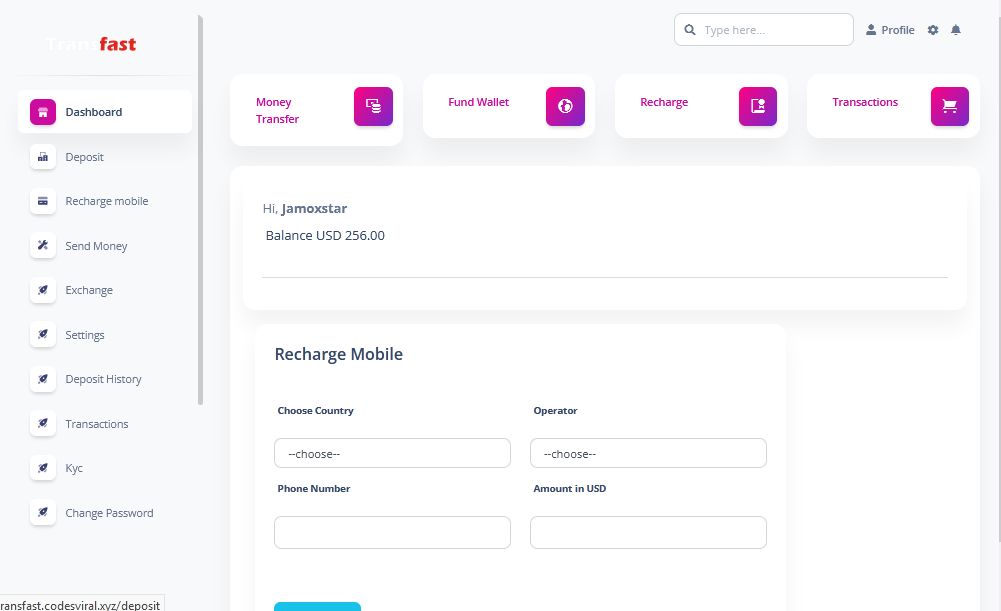Go to Exchange in the sidebar
This screenshot has height=611, width=1001.
89,290
